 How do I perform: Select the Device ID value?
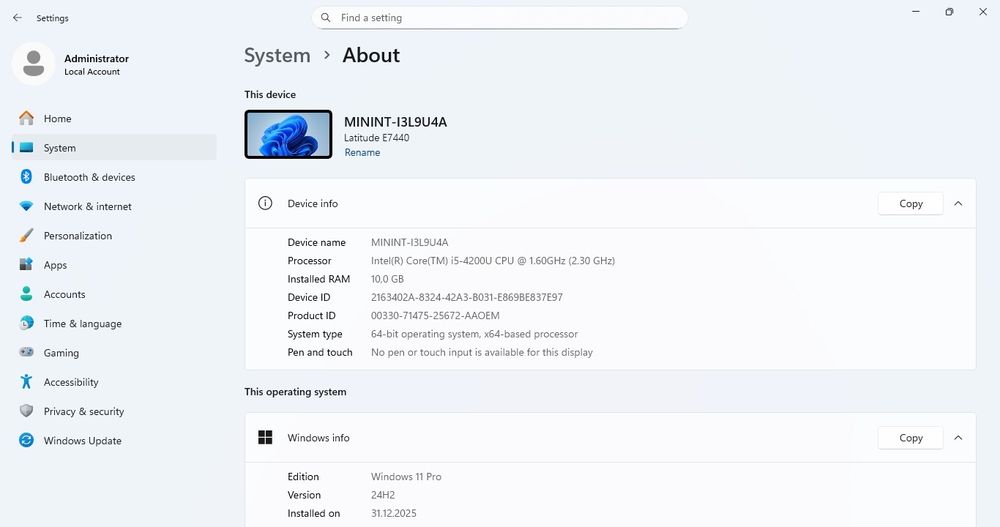click(467, 297)
